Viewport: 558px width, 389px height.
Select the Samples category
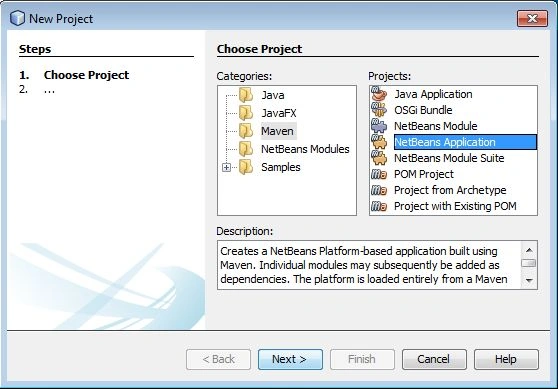click(280, 167)
